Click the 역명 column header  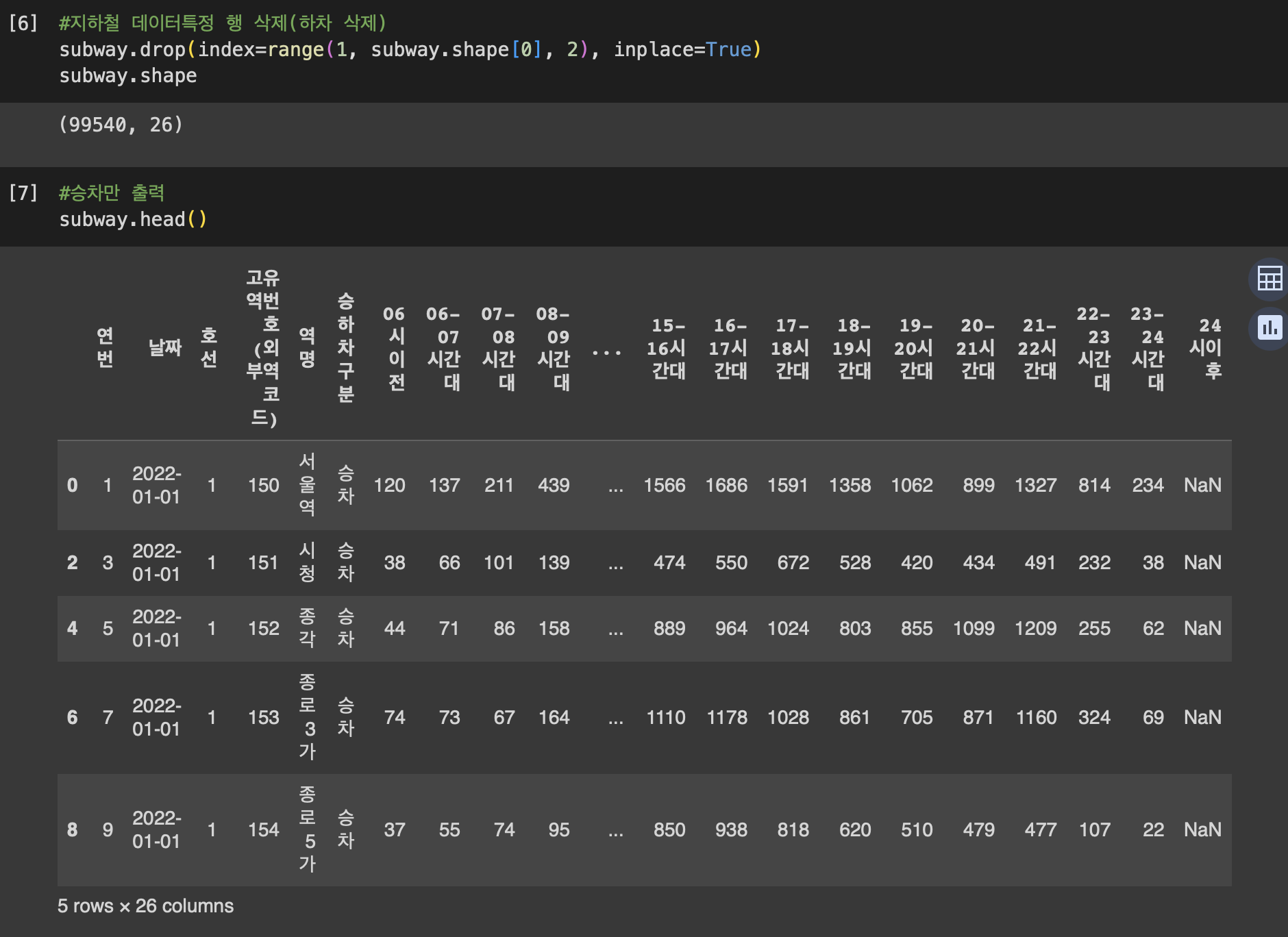click(x=307, y=347)
